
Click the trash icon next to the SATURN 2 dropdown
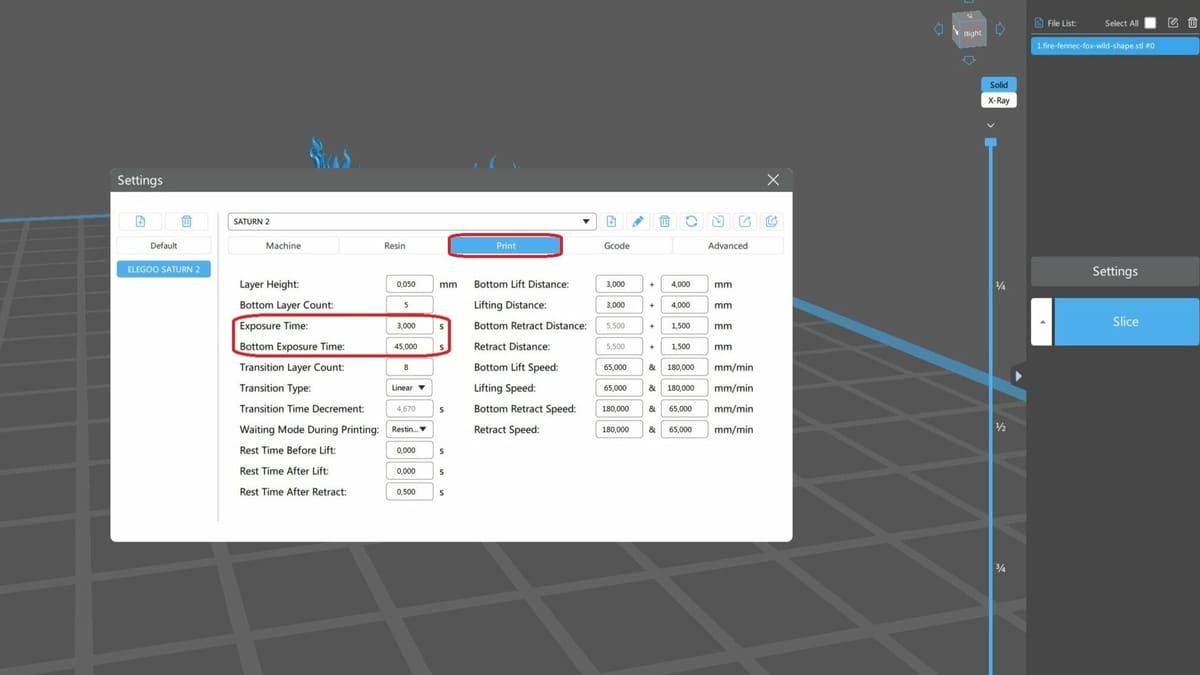click(x=665, y=222)
